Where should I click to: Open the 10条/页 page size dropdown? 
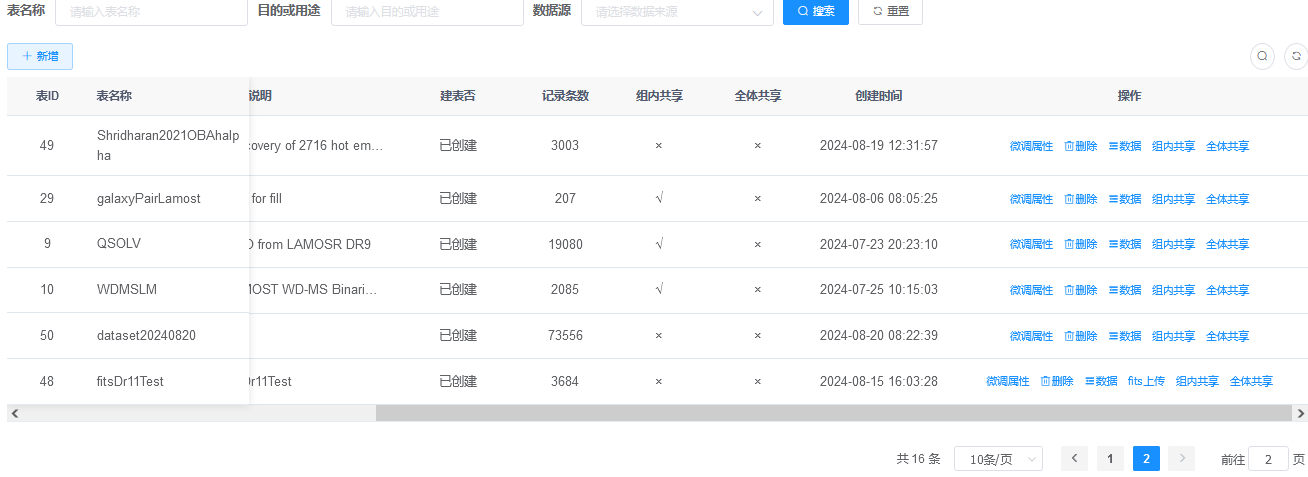tap(998, 459)
